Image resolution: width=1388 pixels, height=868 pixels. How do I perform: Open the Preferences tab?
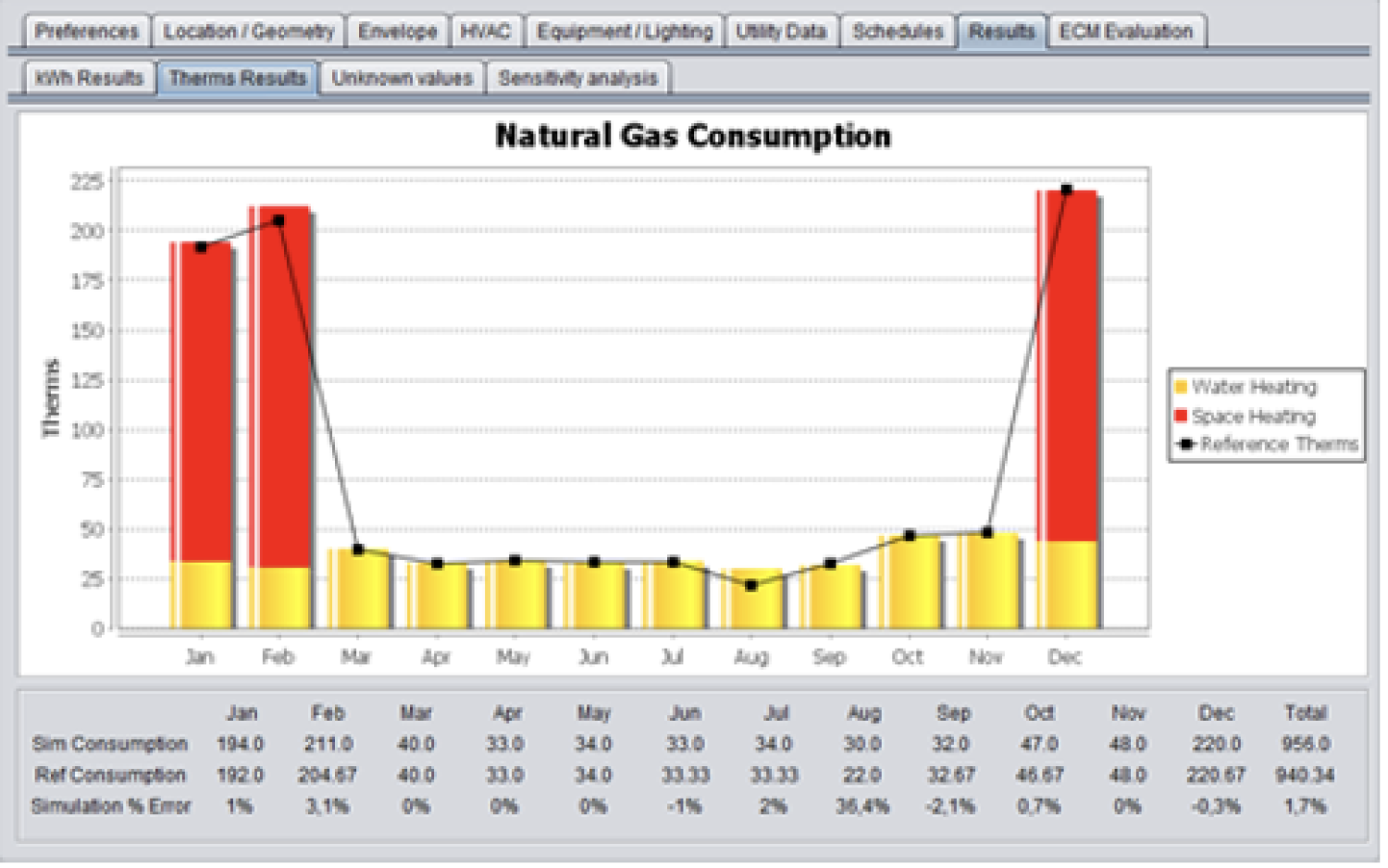point(86,31)
